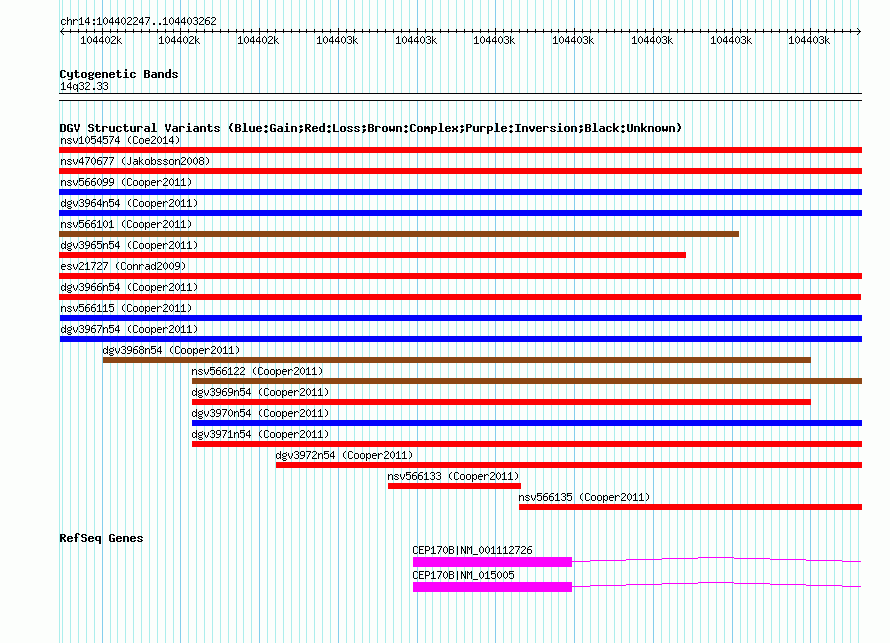Screen dimensions: 890x643
Task: Open the dgv3969n54 (Cooper2011) label
Action: pyautogui.click(x=260, y=392)
